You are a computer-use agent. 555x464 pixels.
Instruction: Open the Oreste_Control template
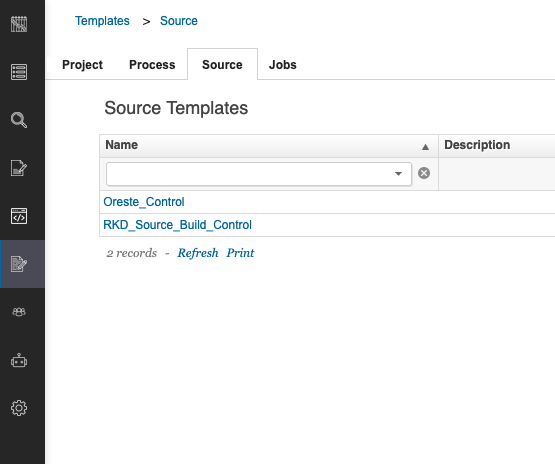click(x=144, y=202)
